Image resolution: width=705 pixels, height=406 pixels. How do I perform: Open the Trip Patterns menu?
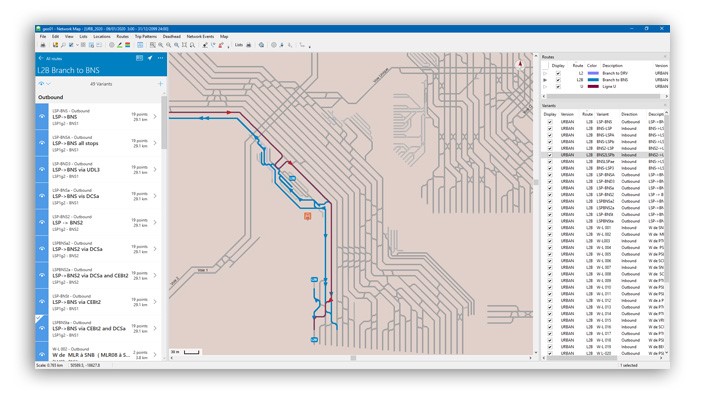(x=146, y=36)
